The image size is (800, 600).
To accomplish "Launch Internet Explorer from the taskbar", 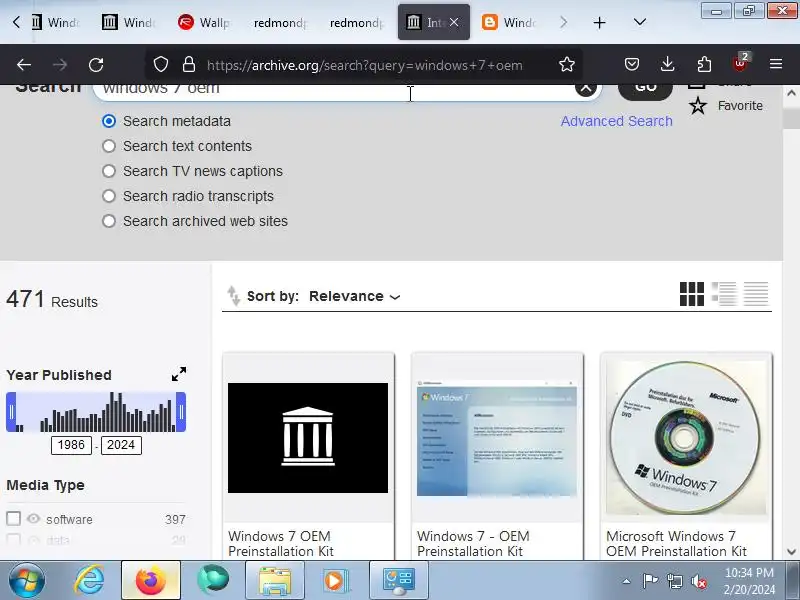I will tap(89, 581).
